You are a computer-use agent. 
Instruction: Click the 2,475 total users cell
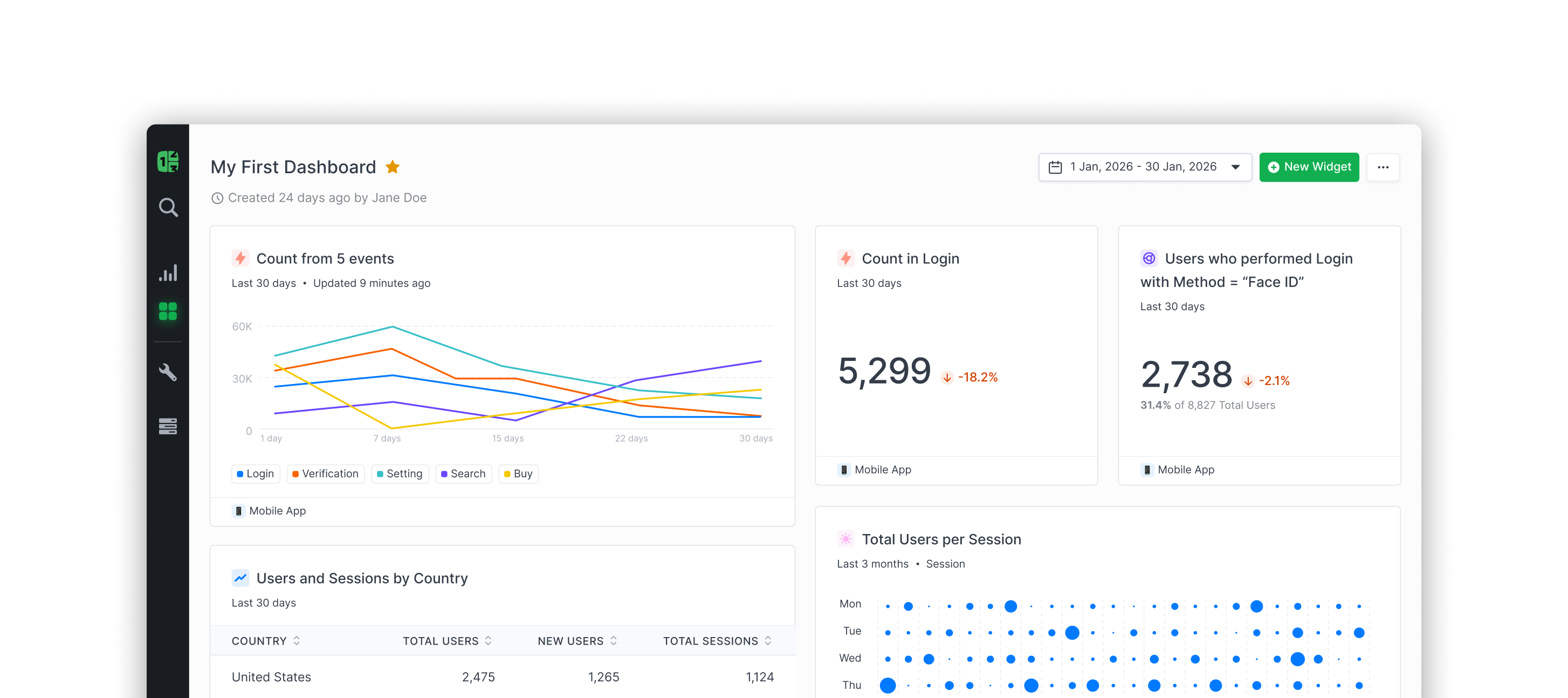click(478, 676)
